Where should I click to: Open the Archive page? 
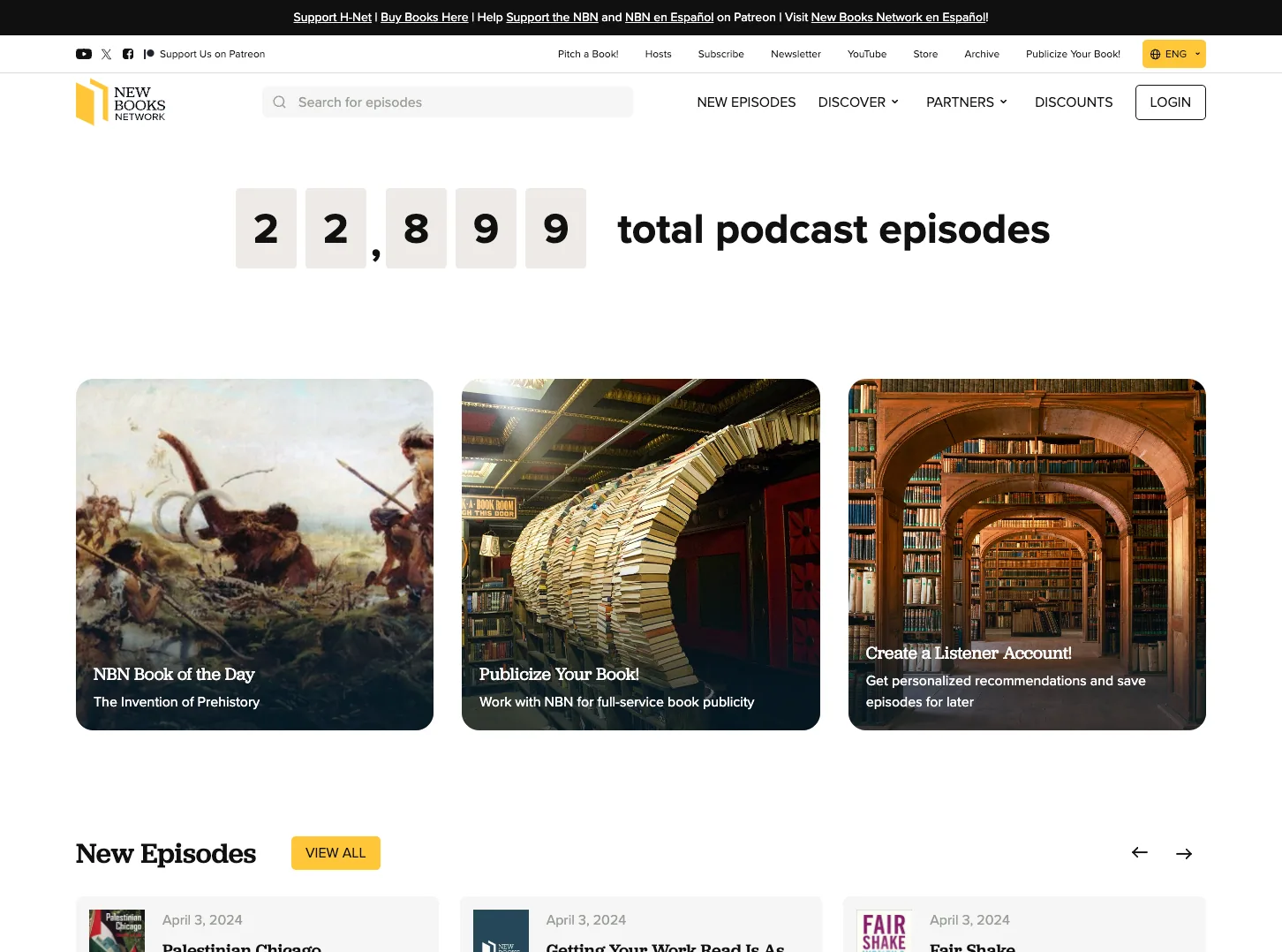[982, 54]
